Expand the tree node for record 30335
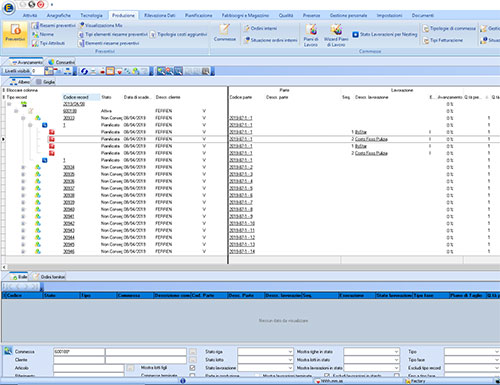500x385 pixels. 23,174
